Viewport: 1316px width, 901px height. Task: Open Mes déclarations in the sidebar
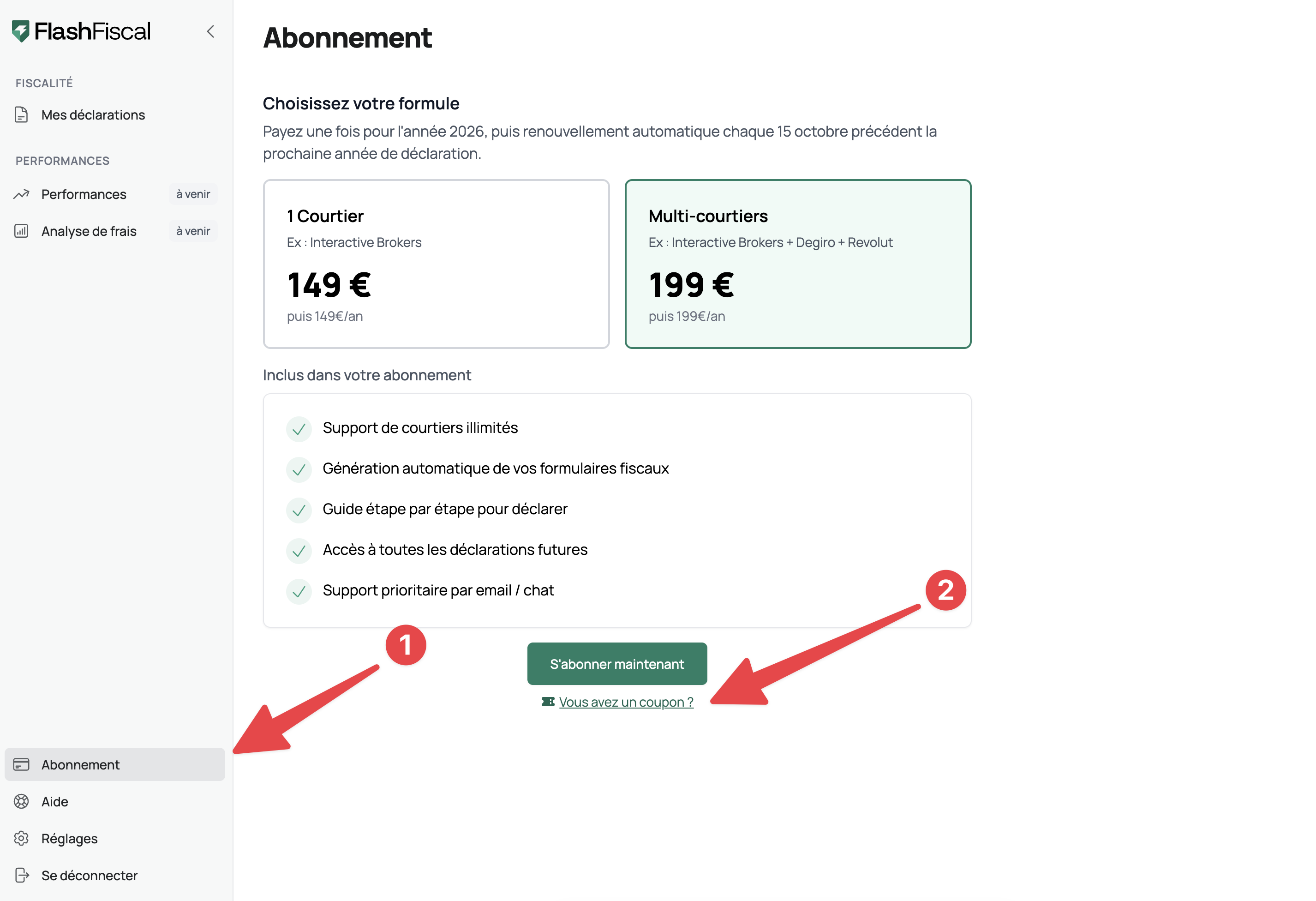coord(93,115)
